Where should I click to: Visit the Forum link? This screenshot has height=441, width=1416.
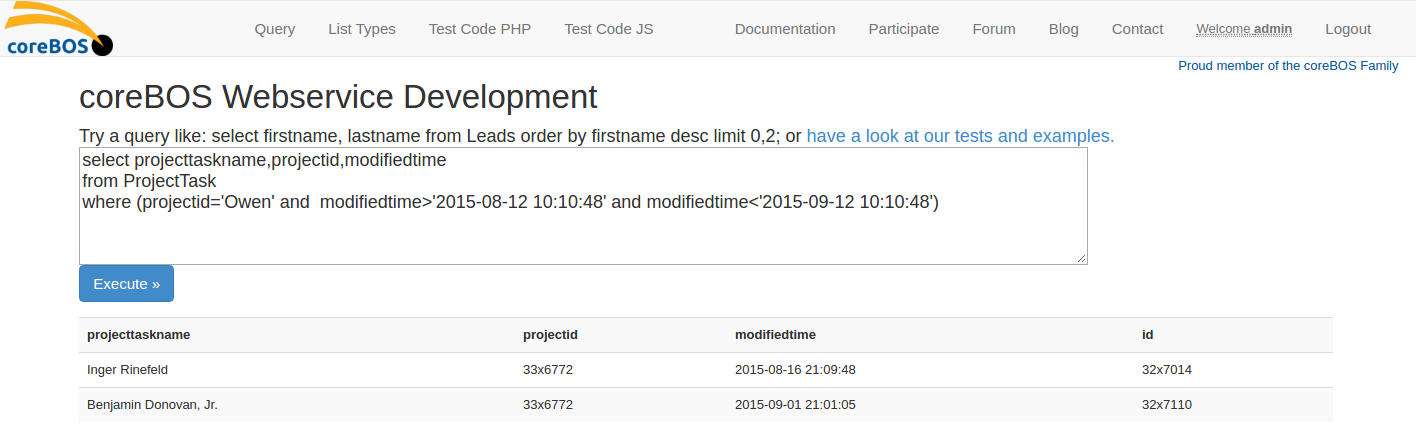(994, 29)
